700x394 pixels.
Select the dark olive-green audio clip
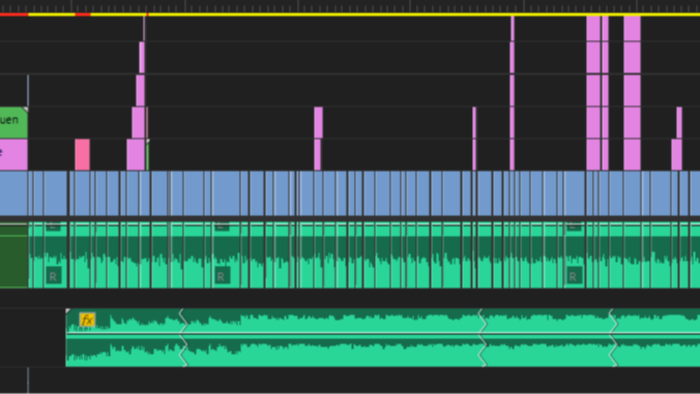tap(13, 255)
